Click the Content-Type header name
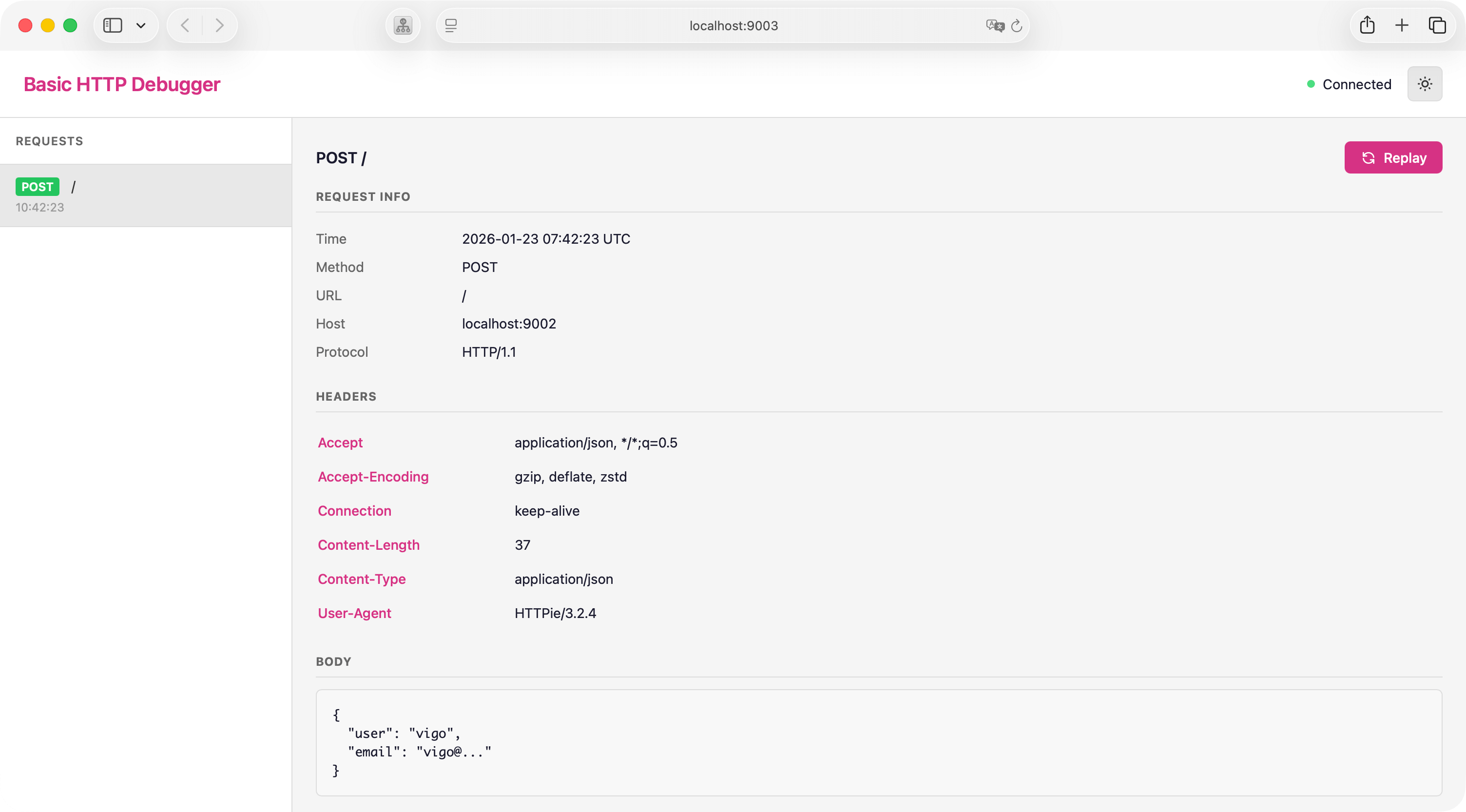Viewport: 1466px width, 812px height. tap(361, 579)
